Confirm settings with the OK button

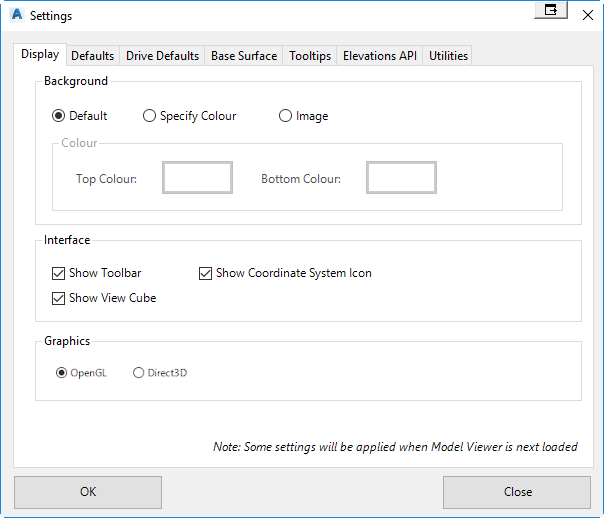click(88, 492)
